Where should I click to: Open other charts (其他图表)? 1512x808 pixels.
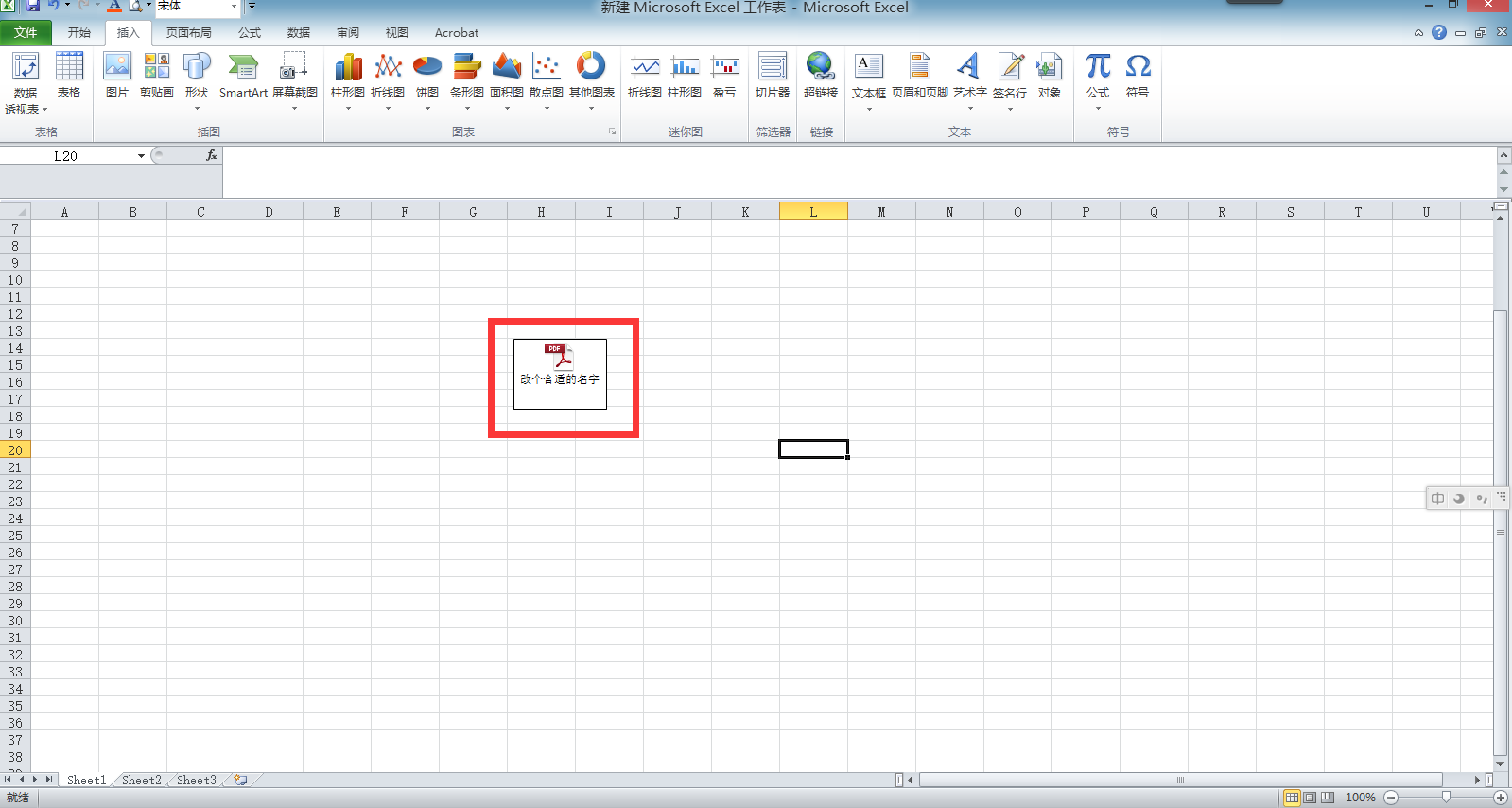(x=592, y=81)
